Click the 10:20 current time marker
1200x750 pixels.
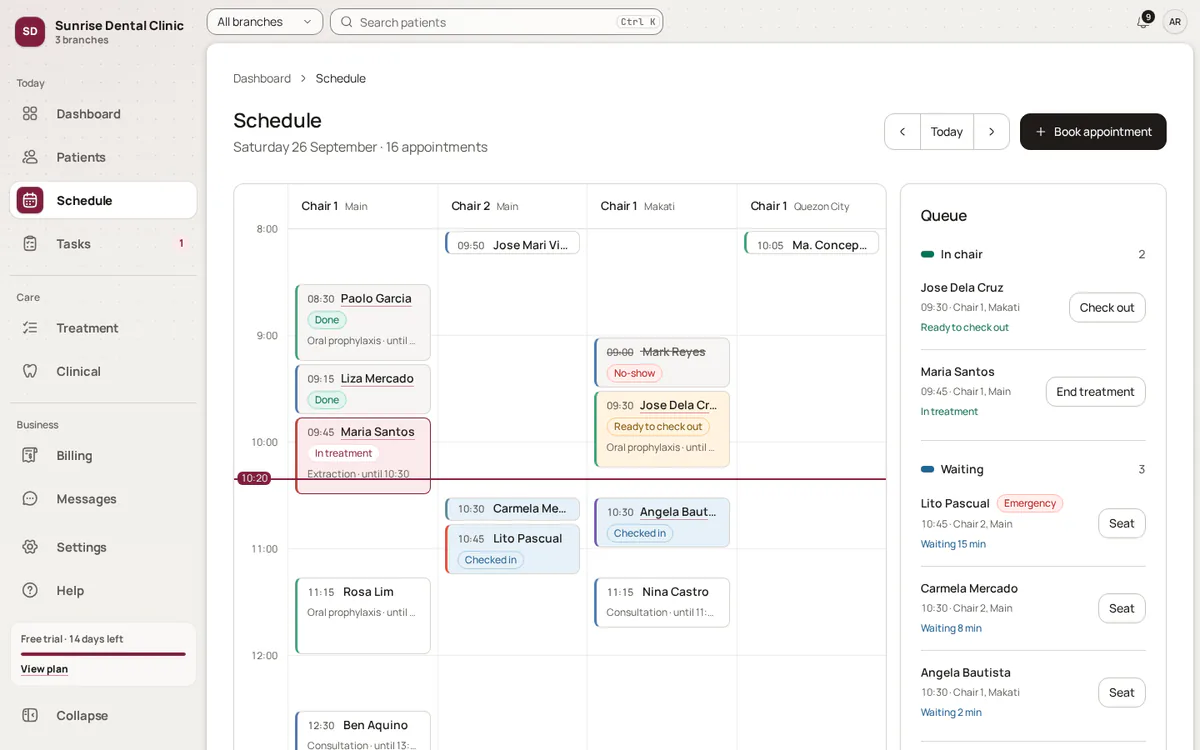pyautogui.click(x=254, y=479)
